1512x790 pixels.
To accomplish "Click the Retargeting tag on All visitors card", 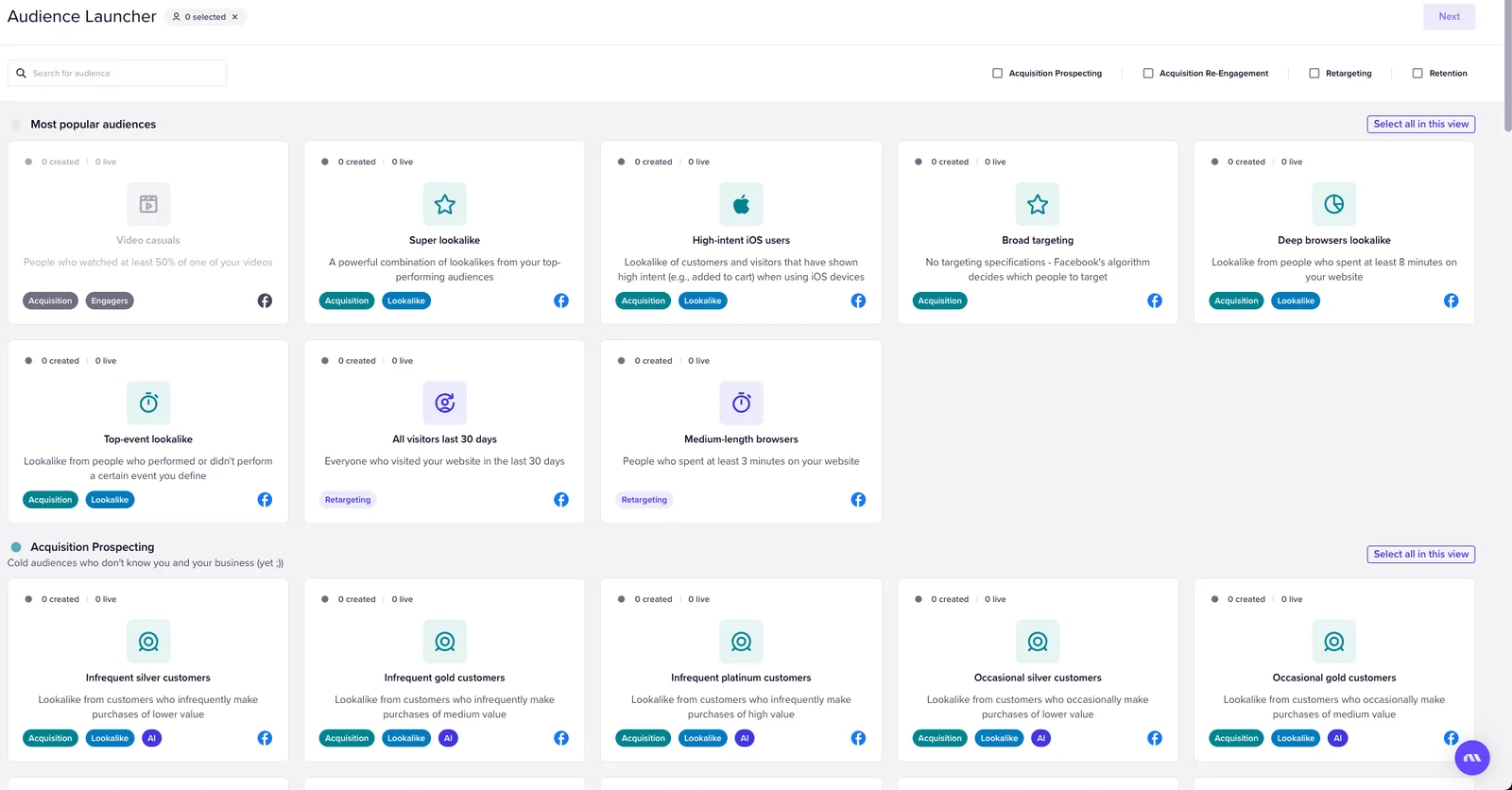I will click(x=348, y=500).
